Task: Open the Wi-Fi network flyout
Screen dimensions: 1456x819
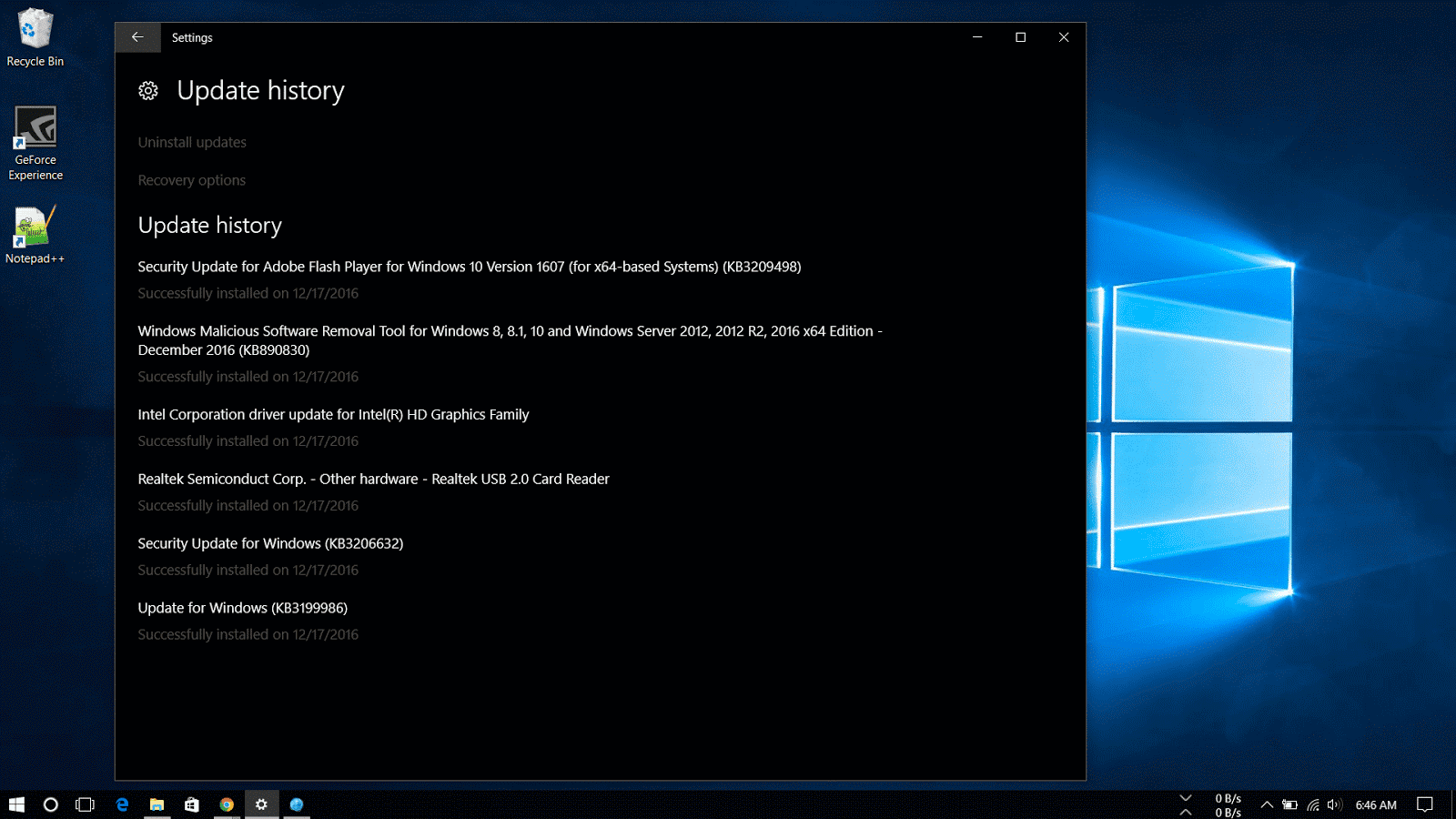Action: [x=1313, y=804]
